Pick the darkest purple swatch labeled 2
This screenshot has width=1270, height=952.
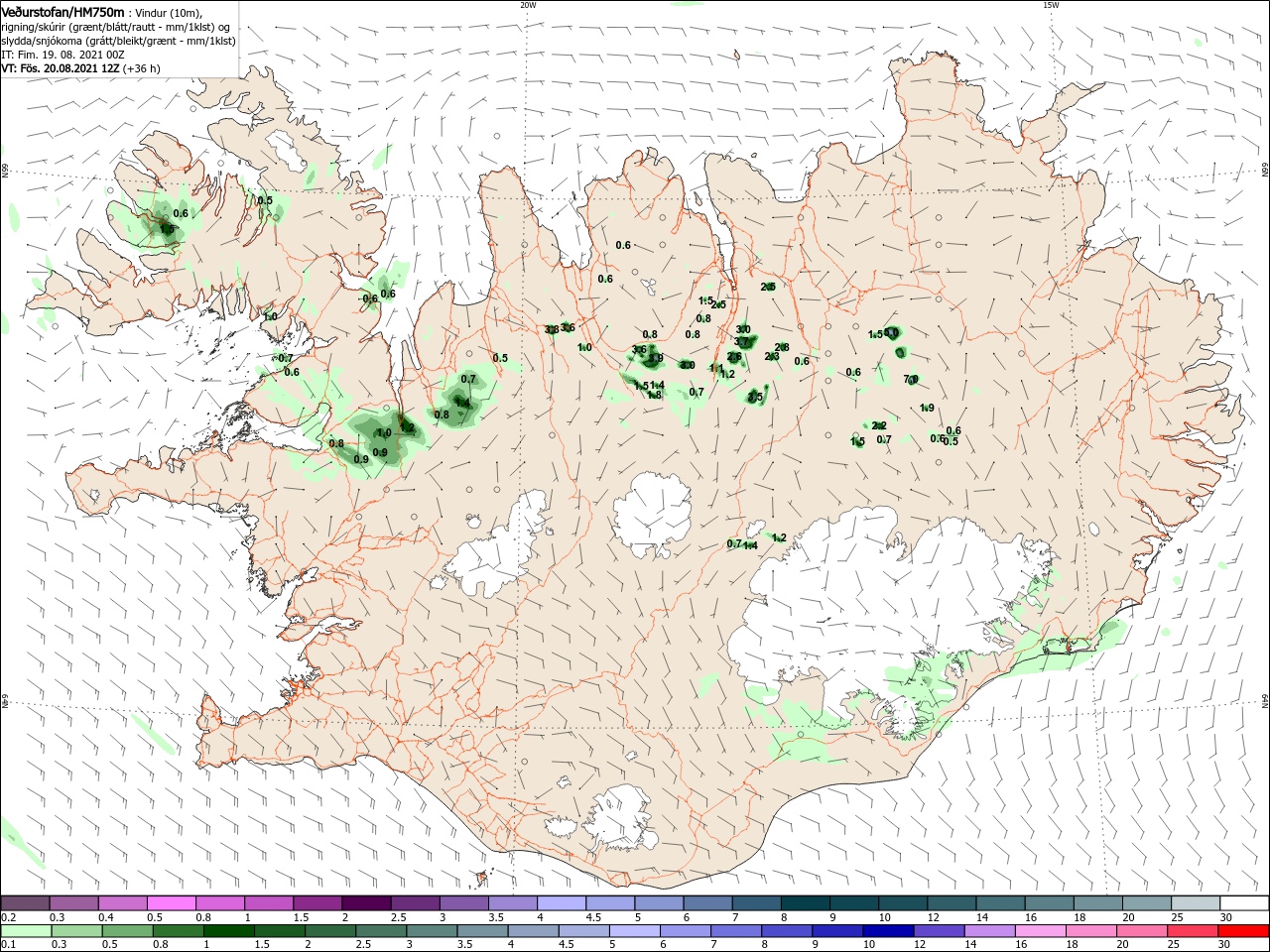[366, 902]
